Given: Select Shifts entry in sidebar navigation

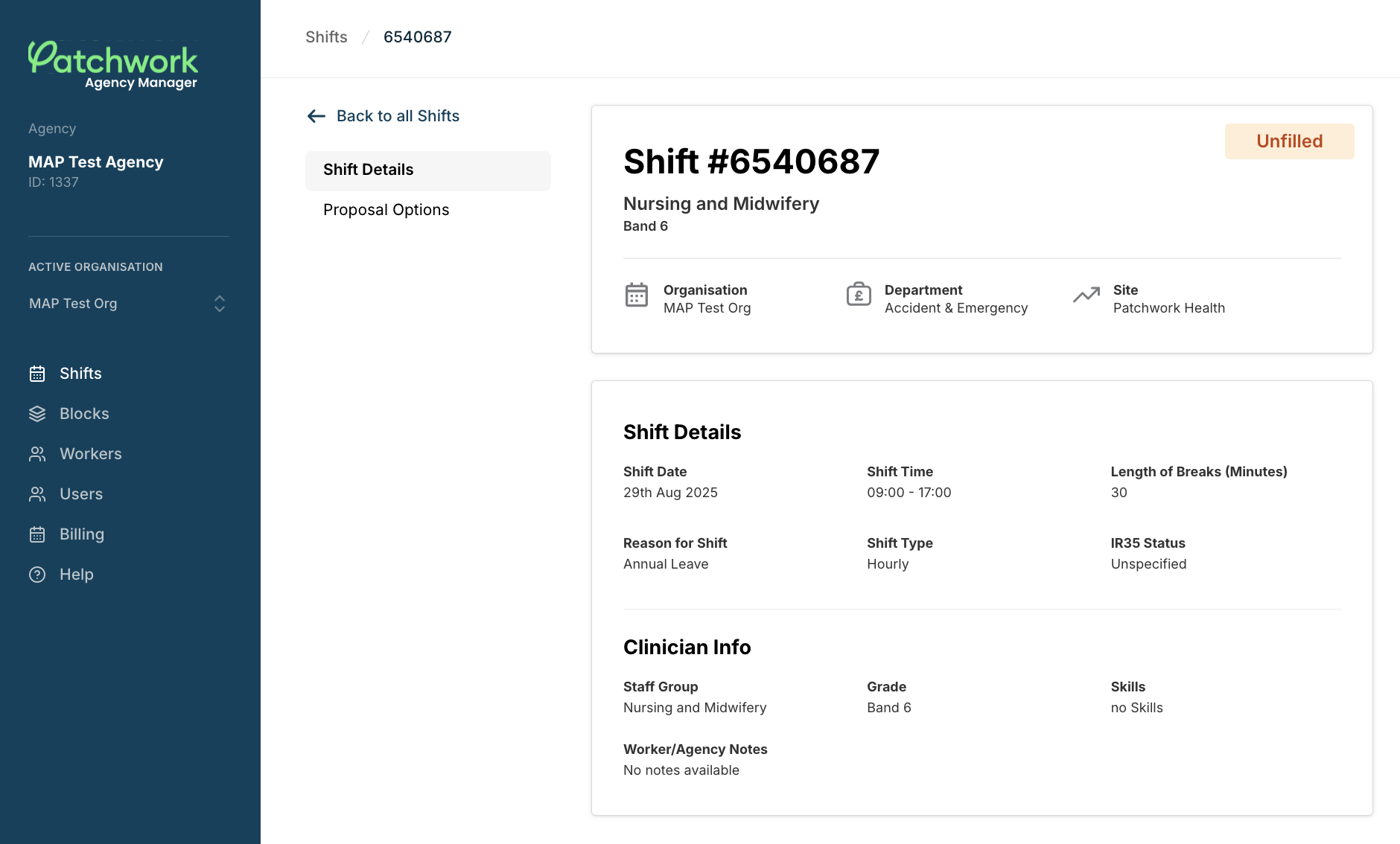Looking at the screenshot, I should (80, 374).
